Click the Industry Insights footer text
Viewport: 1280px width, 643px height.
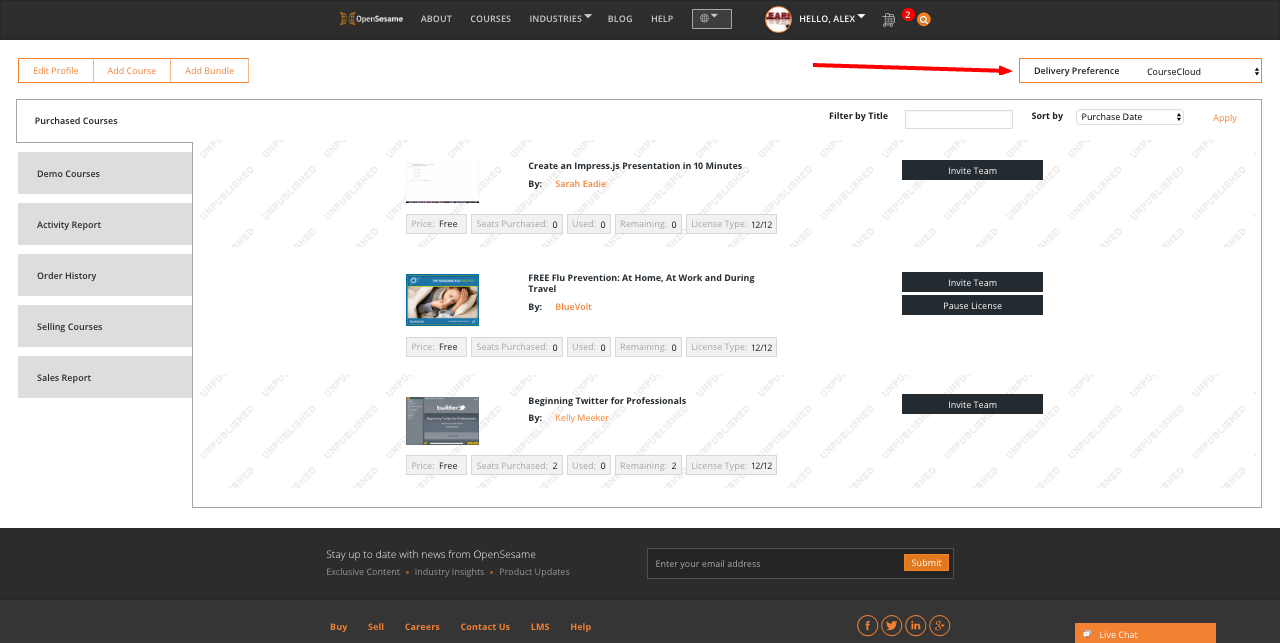click(449, 572)
